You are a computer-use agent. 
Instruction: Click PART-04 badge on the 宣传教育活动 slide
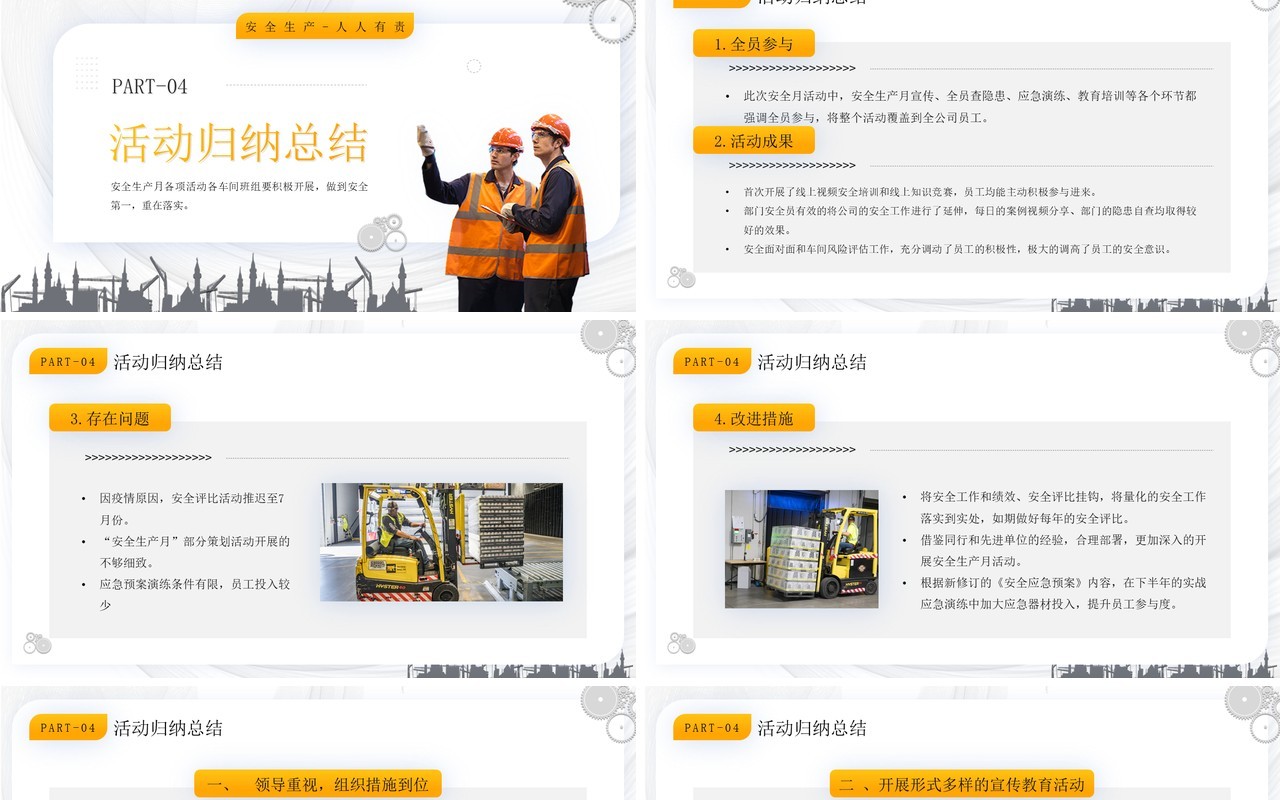click(x=712, y=728)
